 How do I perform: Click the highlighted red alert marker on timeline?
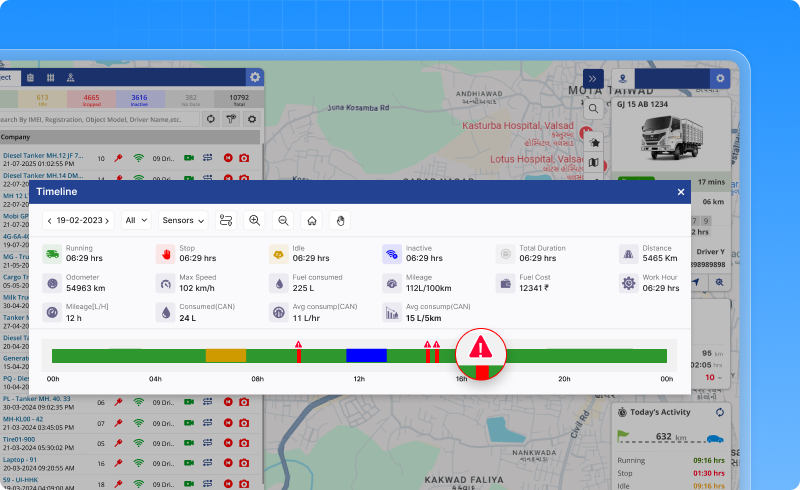click(482, 349)
